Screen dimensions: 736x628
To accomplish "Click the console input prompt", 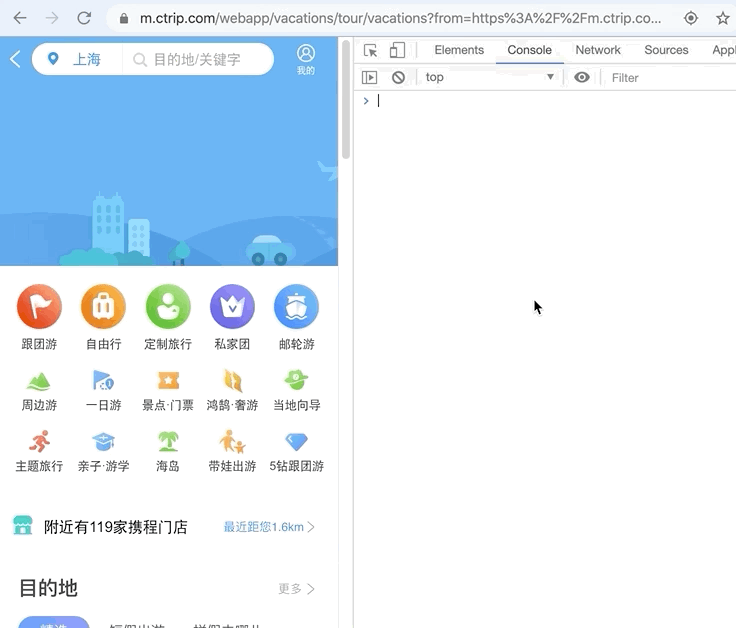I will tap(544, 101).
